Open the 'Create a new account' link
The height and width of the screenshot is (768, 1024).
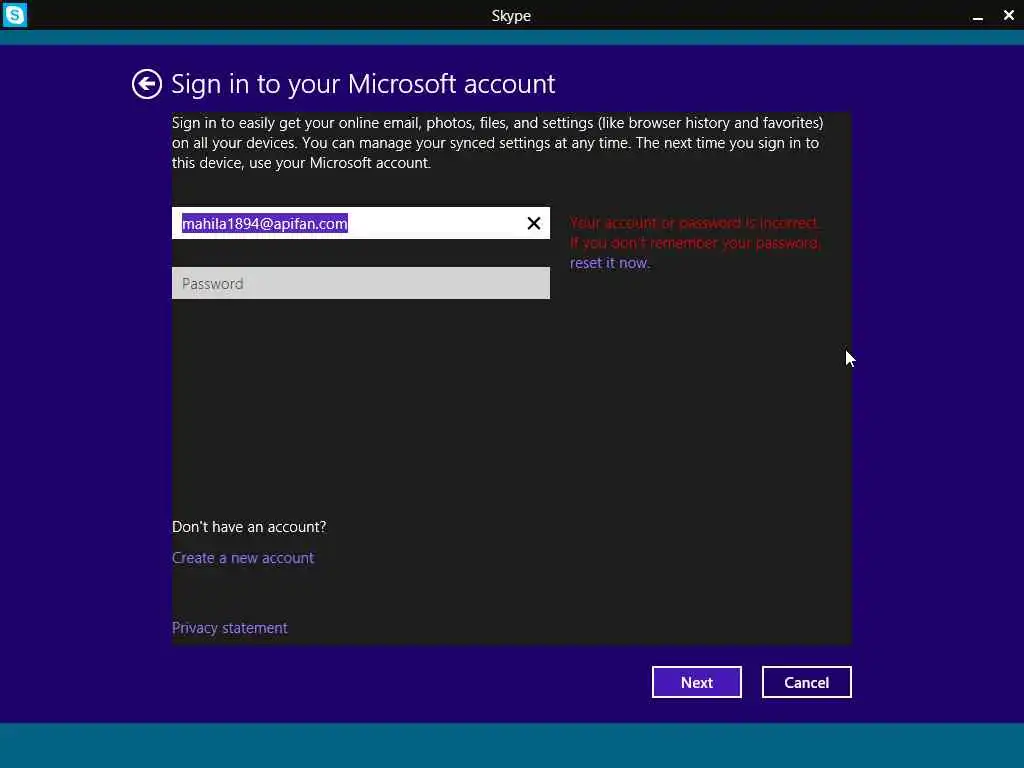(x=243, y=558)
